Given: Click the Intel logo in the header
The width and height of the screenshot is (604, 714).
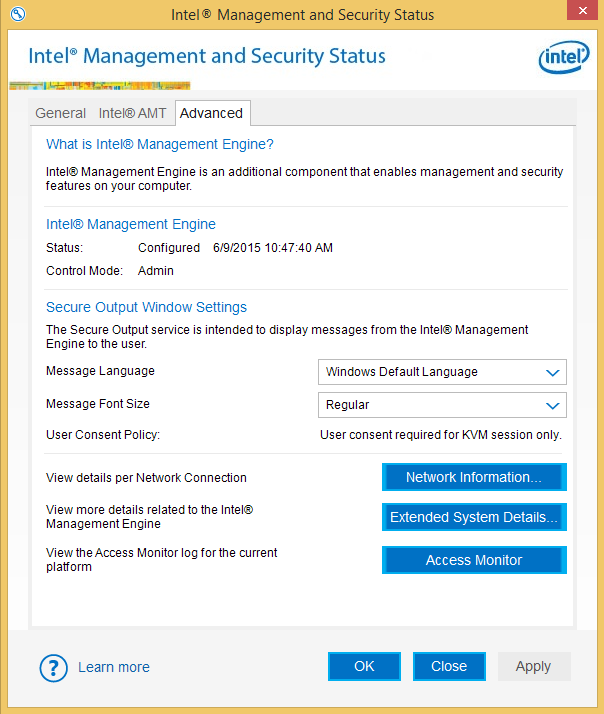Looking at the screenshot, I should click(x=564, y=58).
